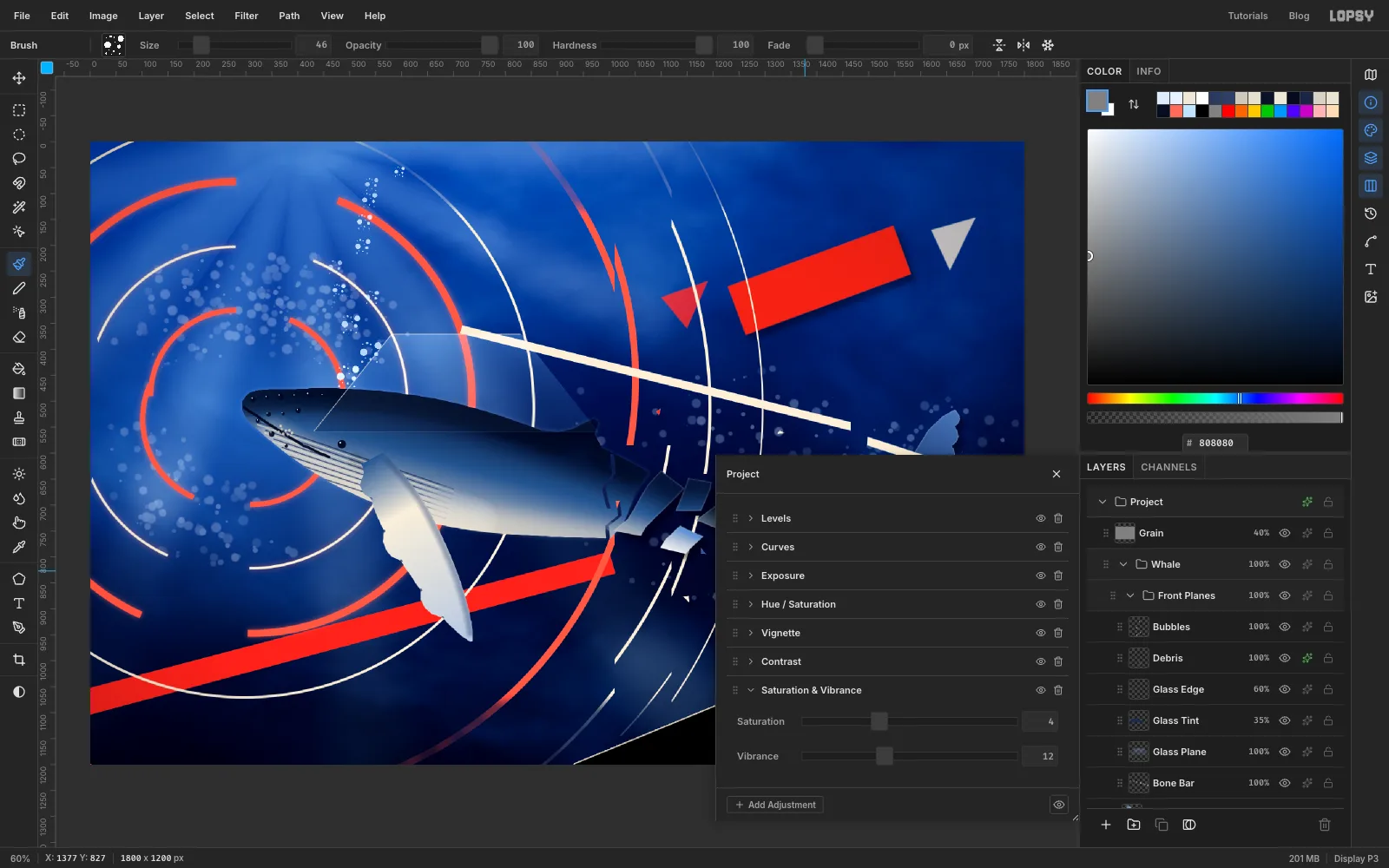The height and width of the screenshot is (868, 1389).
Task: Add a new layer with plus icon
Action: 1106,825
